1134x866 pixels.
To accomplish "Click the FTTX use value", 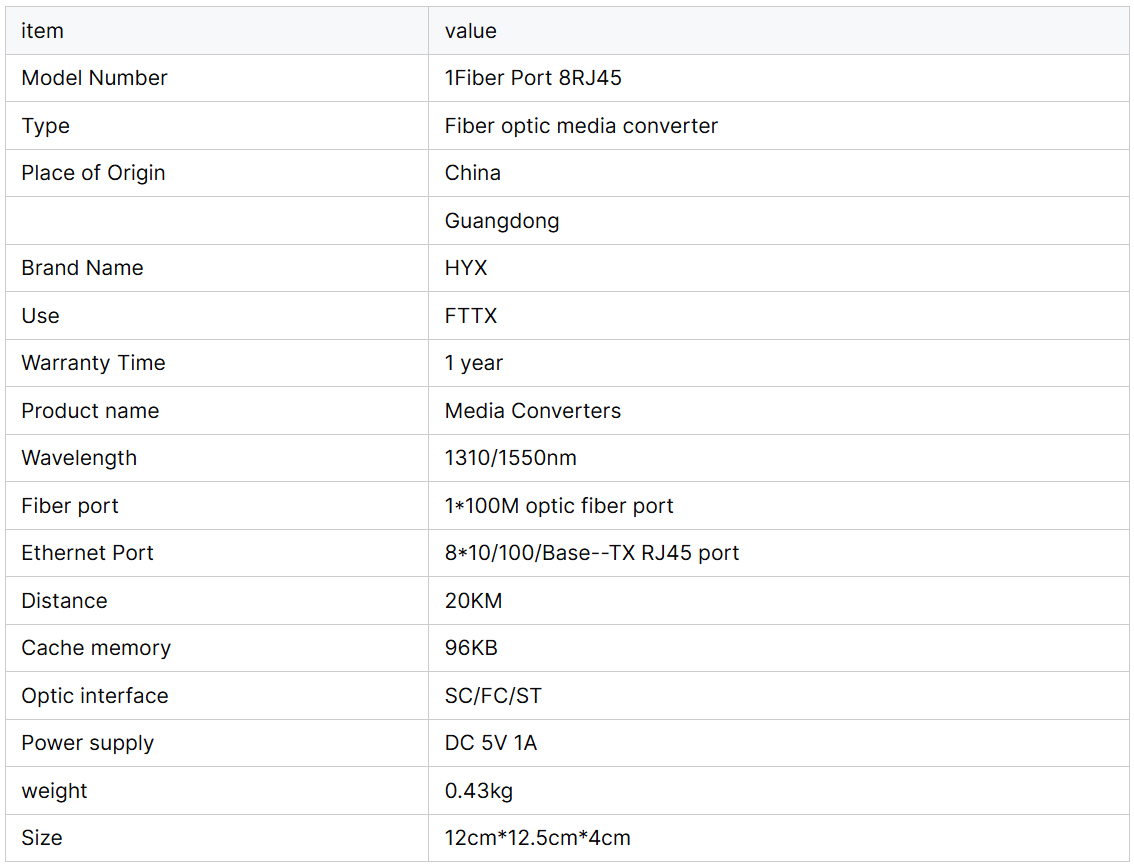I will click(470, 316).
